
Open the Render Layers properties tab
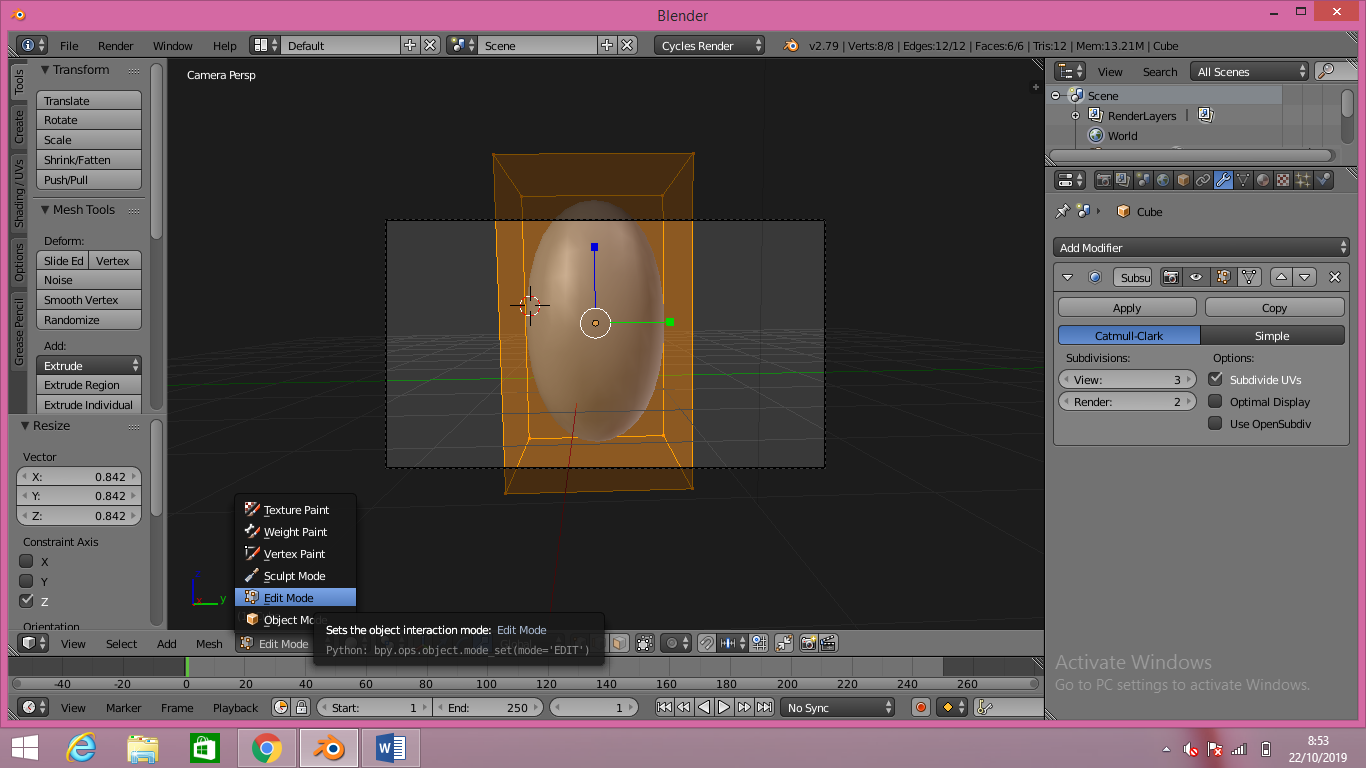click(x=1124, y=180)
